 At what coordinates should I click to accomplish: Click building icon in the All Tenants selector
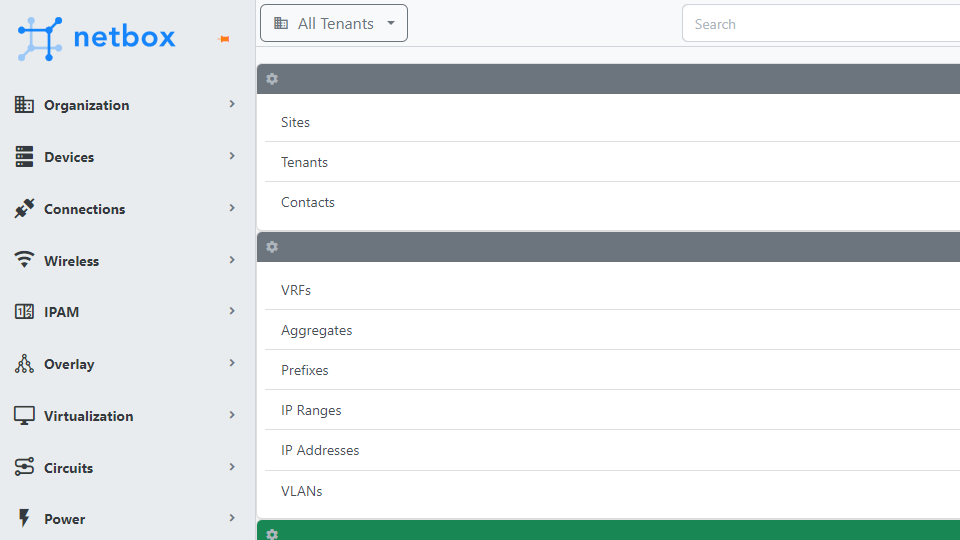pyautogui.click(x=281, y=23)
